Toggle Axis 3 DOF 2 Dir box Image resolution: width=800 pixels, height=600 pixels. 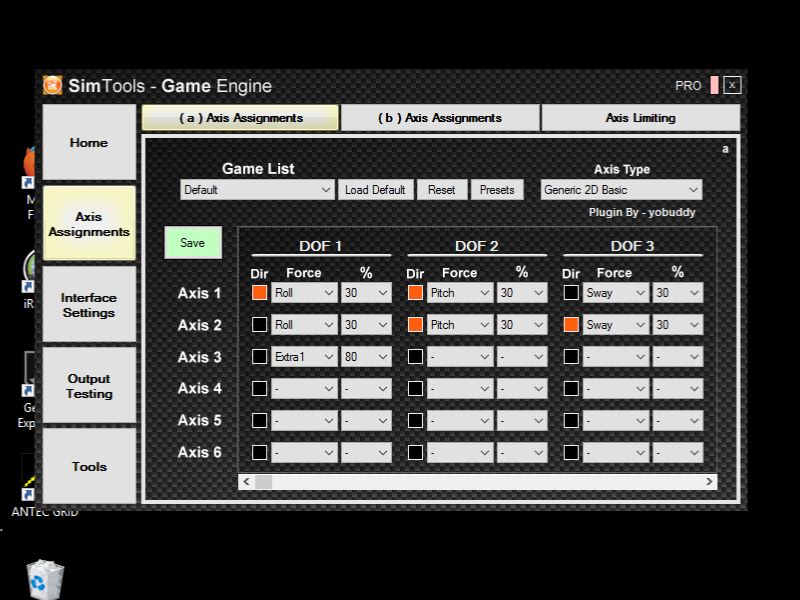415,357
